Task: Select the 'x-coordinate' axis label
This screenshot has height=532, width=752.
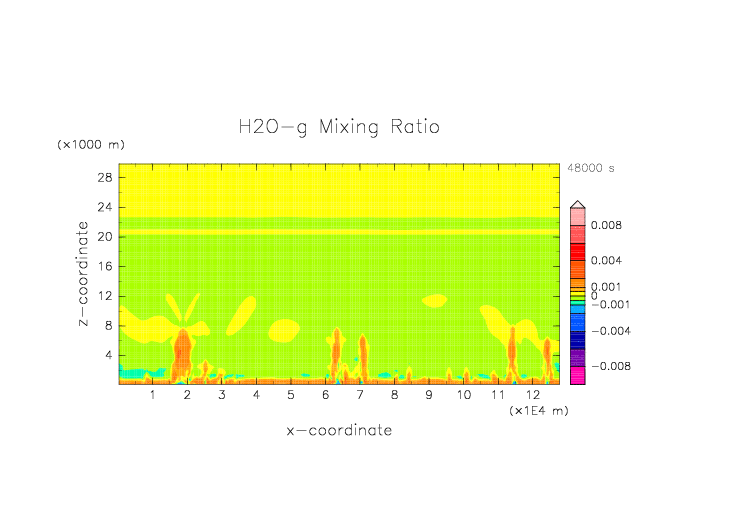Action: coord(339,430)
